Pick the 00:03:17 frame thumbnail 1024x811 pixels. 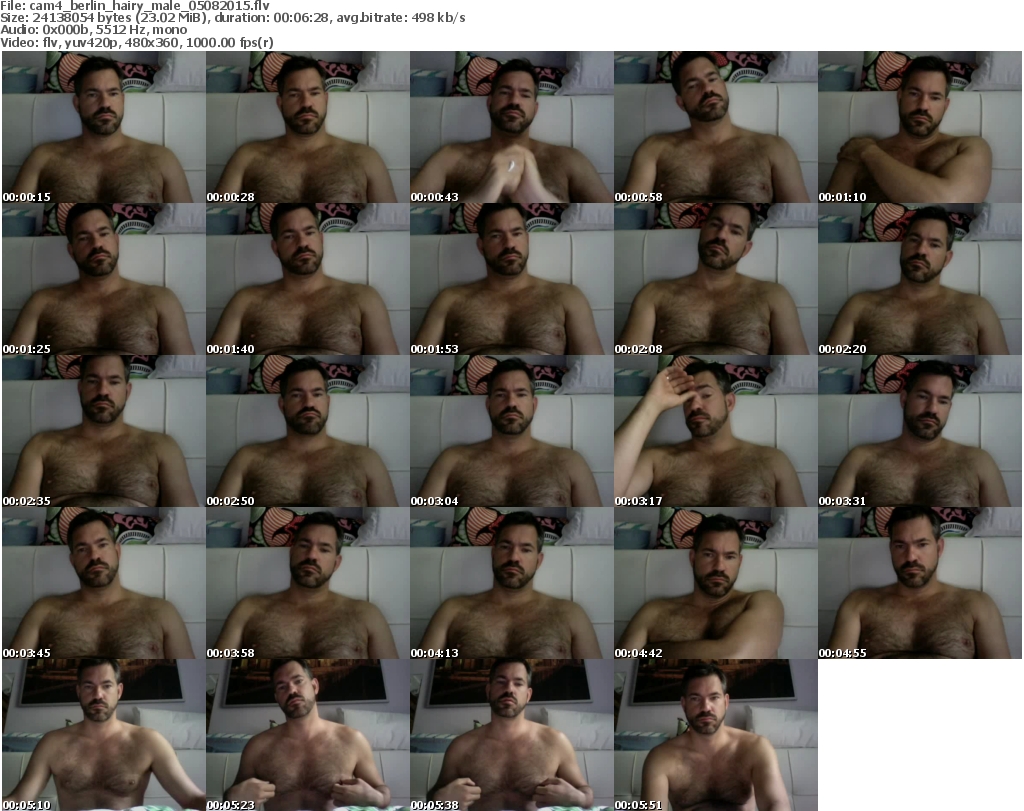(715, 431)
